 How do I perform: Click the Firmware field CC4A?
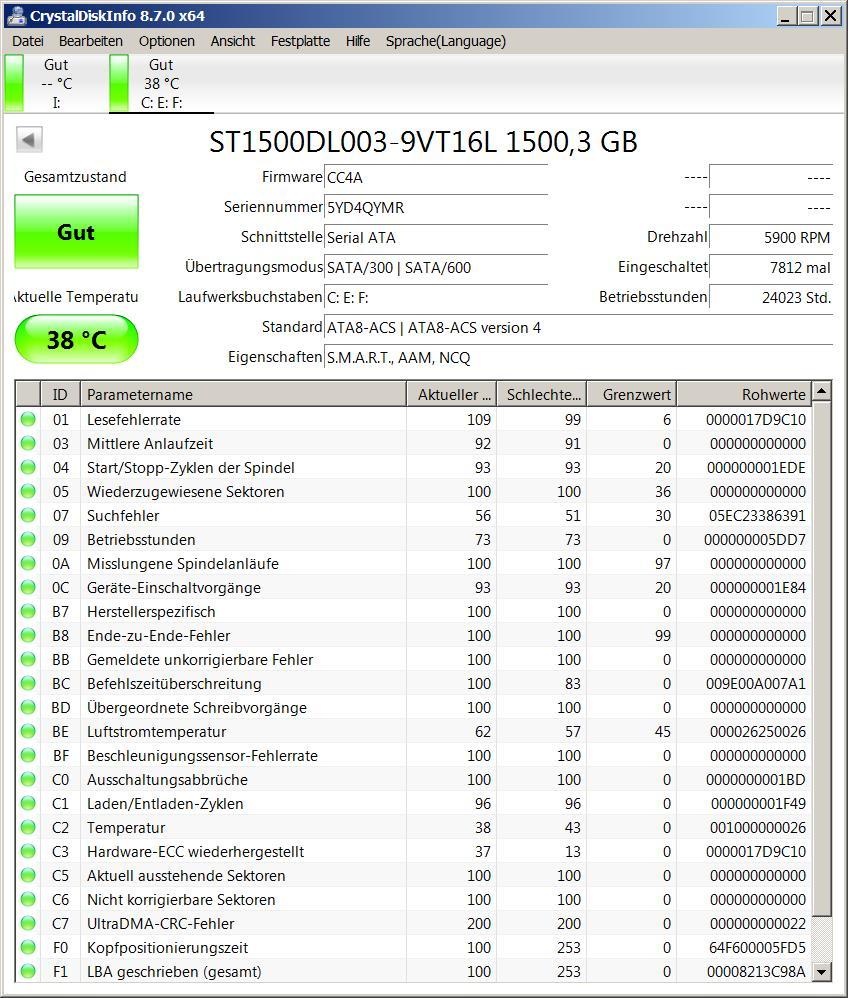click(436, 178)
